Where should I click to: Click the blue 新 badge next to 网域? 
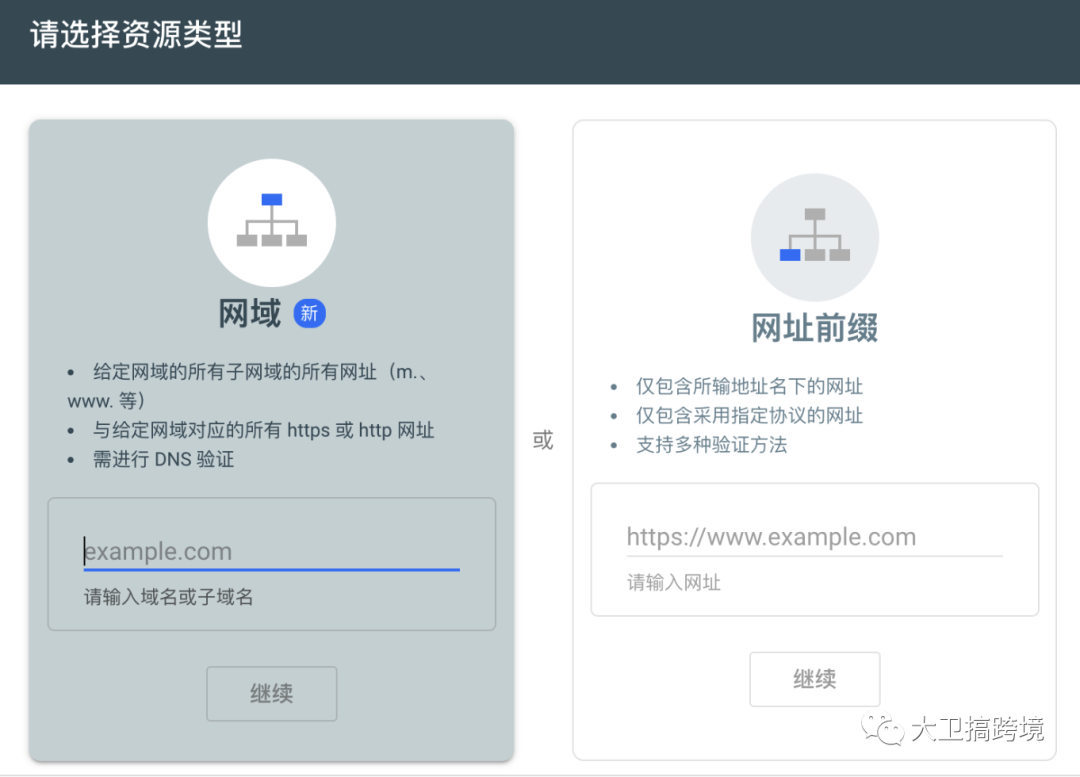point(309,313)
